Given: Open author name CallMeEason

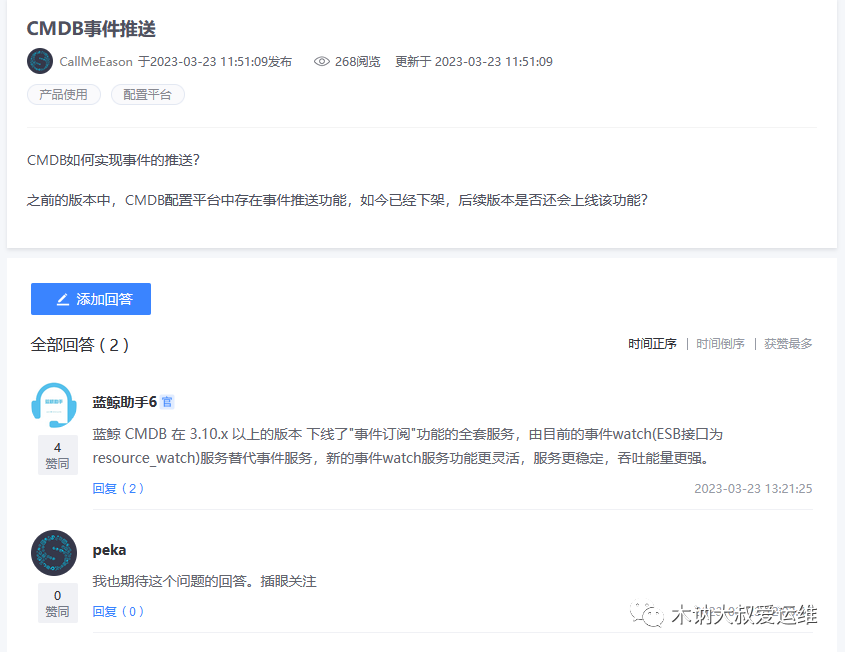Looking at the screenshot, I should pyautogui.click(x=96, y=62).
